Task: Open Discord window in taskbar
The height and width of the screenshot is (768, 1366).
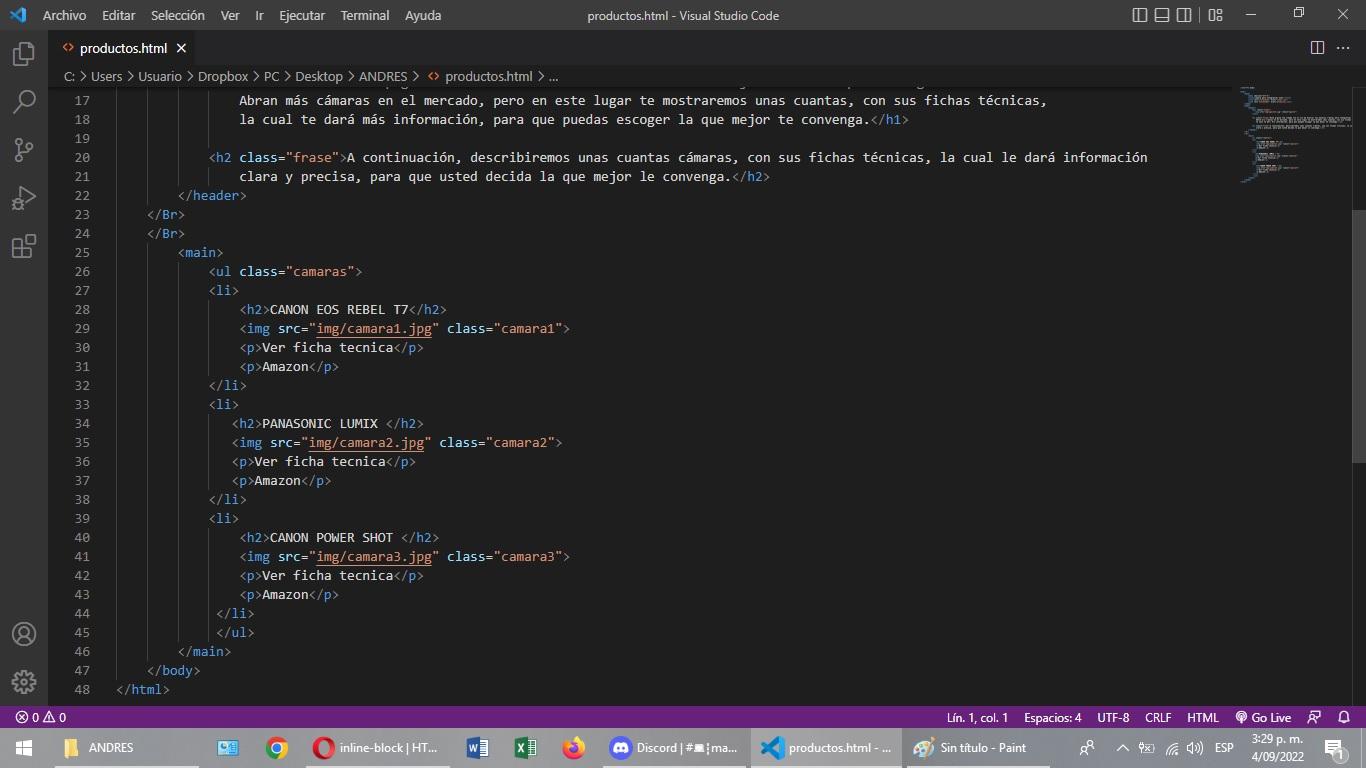Action: pyautogui.click(x=675, y=748)
